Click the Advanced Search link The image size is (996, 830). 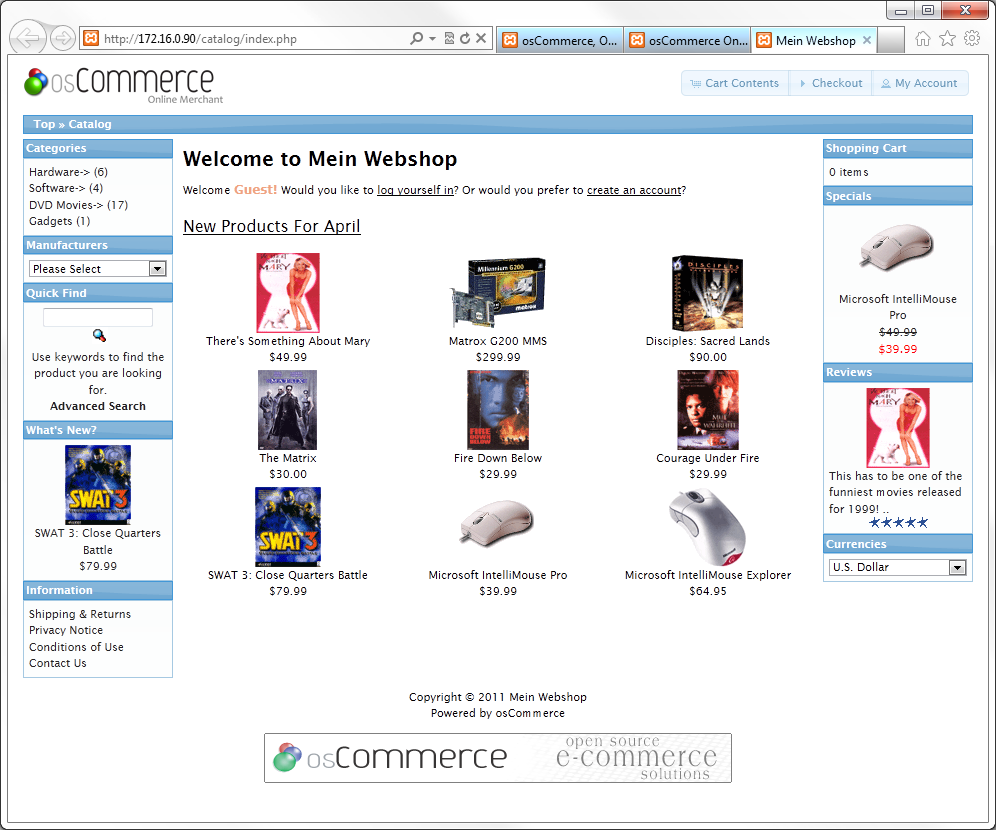pos(98,406)
